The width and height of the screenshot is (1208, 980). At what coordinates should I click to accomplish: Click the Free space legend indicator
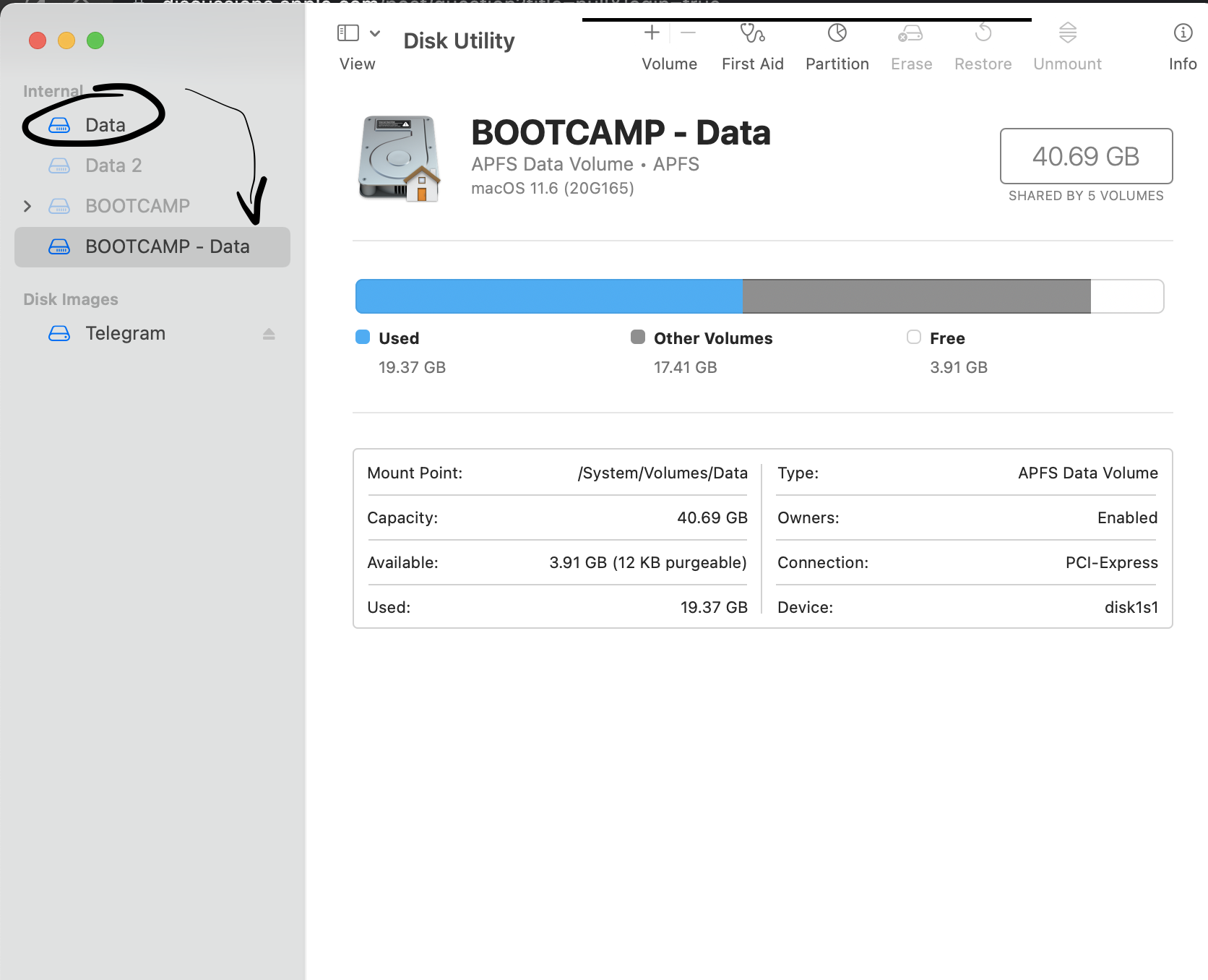[x=913, y=338]
